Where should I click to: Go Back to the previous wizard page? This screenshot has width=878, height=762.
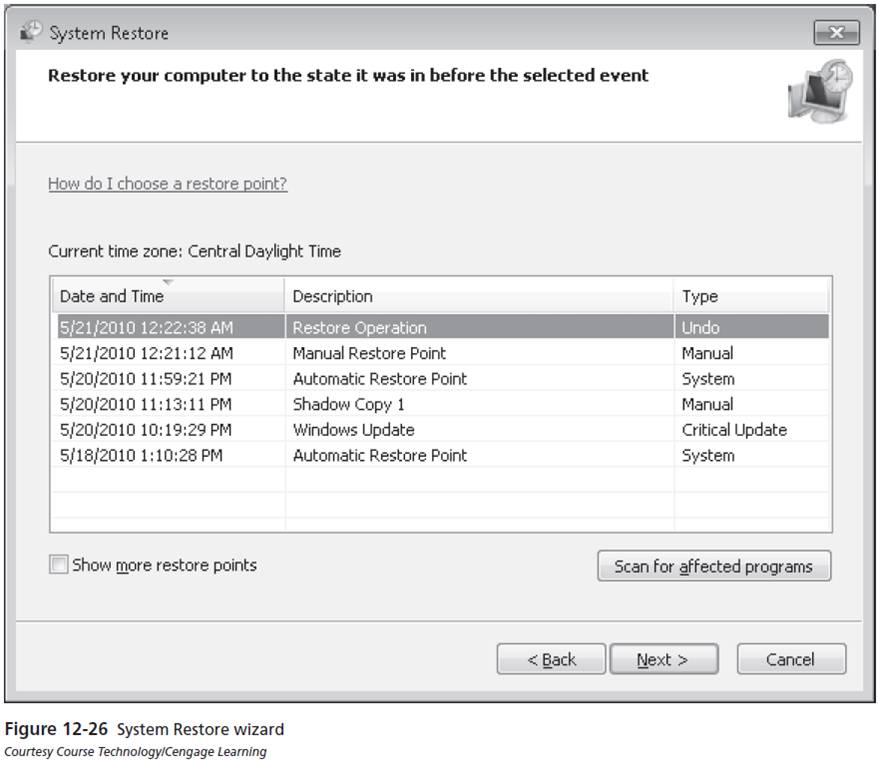point(551,659)
